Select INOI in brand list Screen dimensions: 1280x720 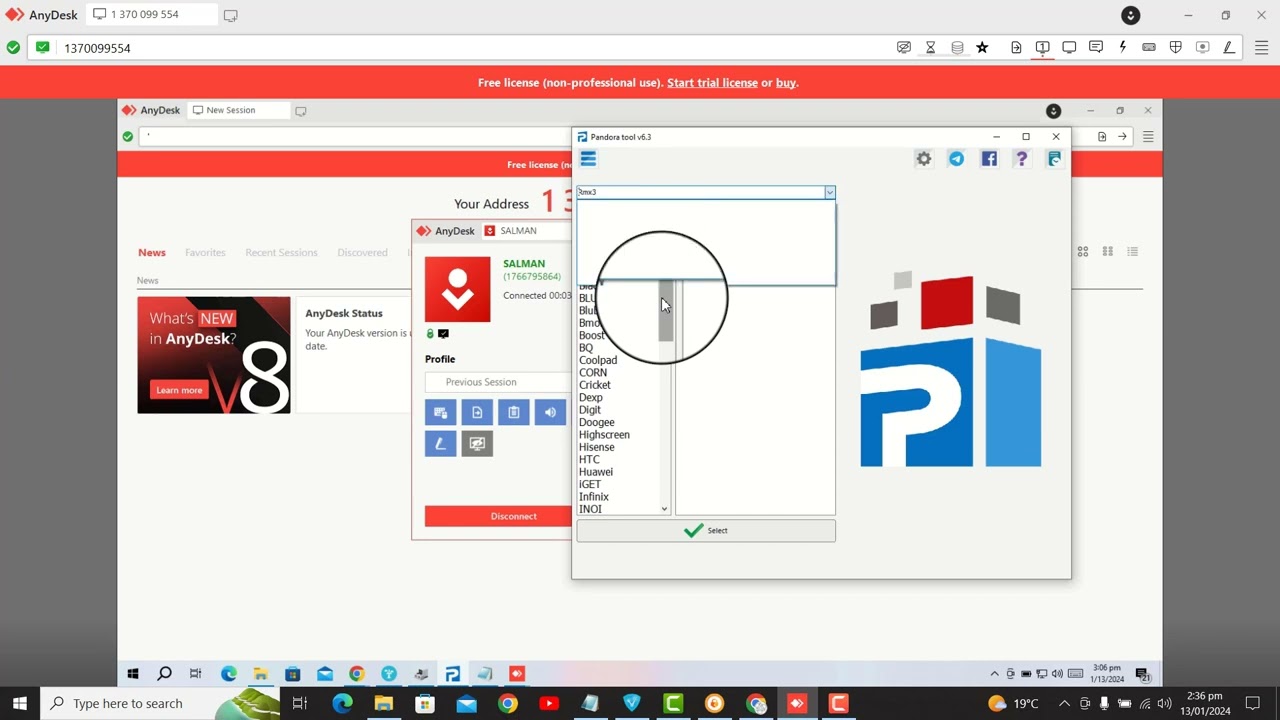(591, 509)
